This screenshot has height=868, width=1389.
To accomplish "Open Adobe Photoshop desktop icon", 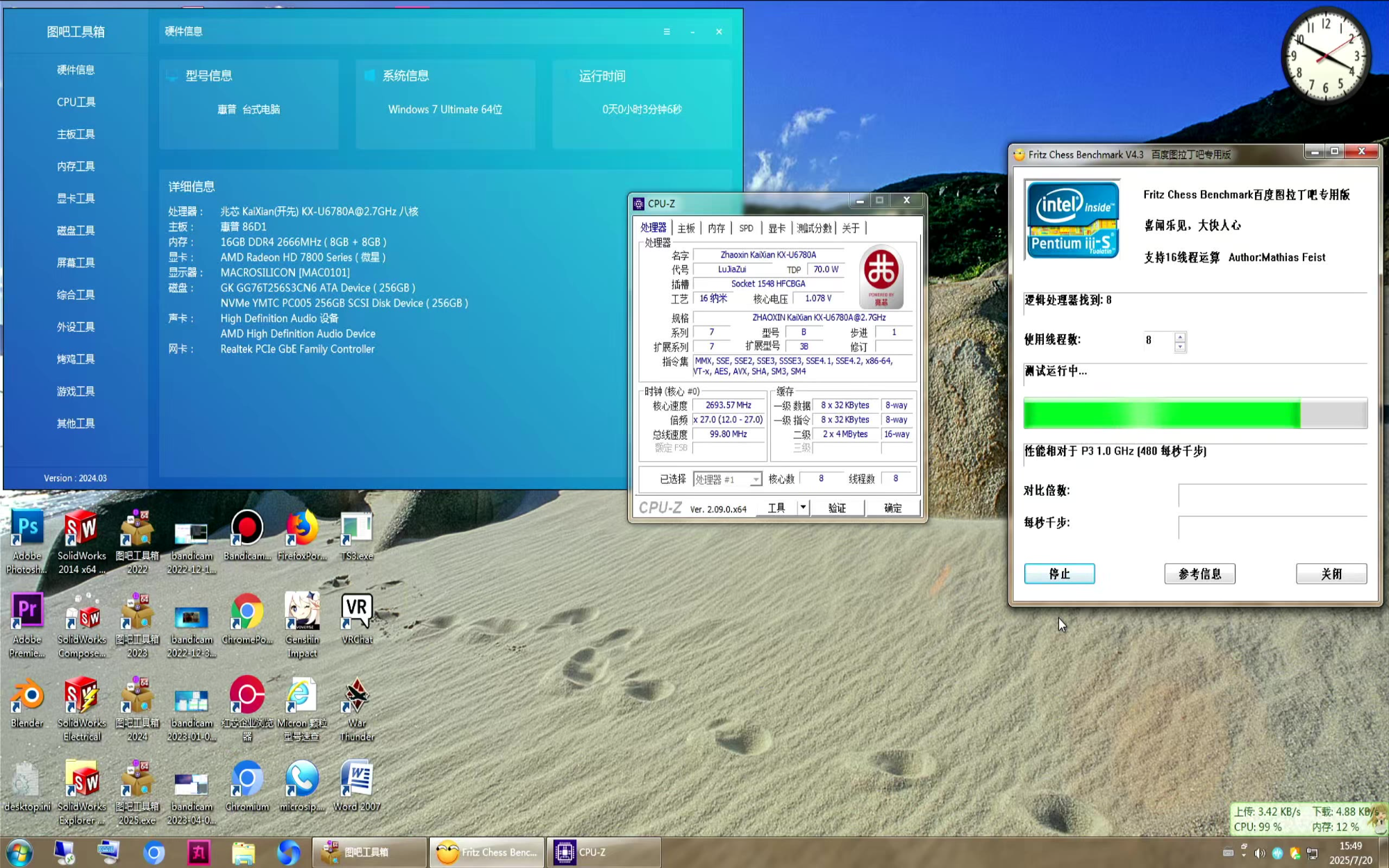I will [27, 542].
